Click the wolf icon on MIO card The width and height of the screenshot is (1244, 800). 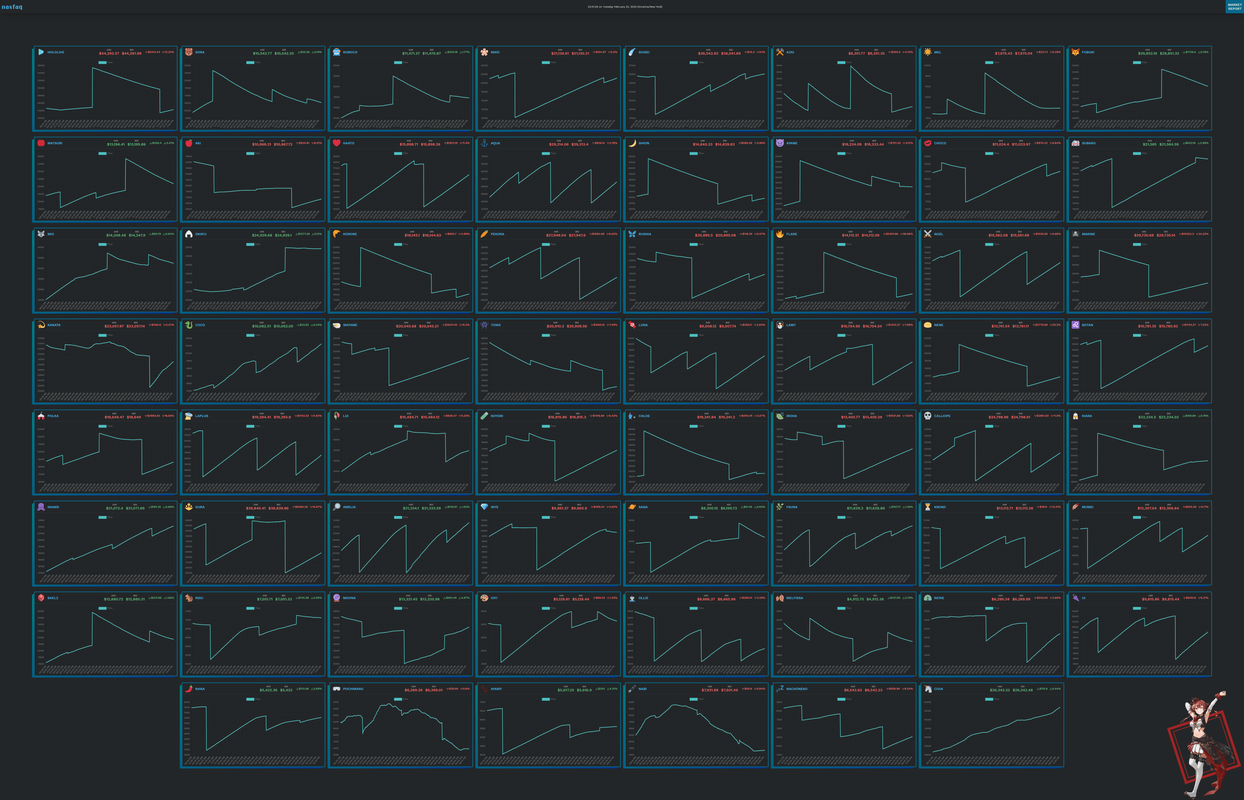coord(40,234)
